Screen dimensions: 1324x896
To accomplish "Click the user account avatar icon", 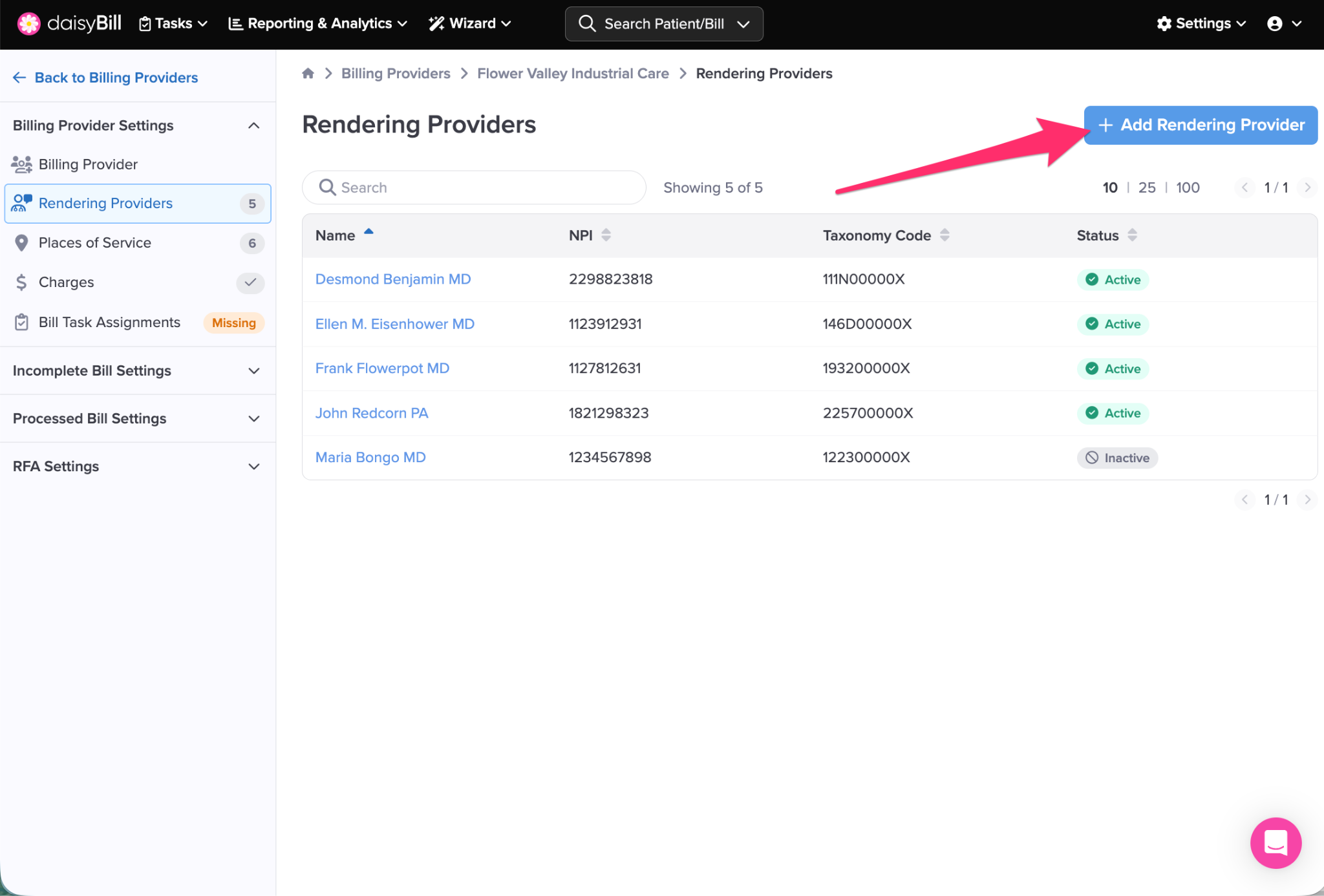I will click(x=1274, y=24).
